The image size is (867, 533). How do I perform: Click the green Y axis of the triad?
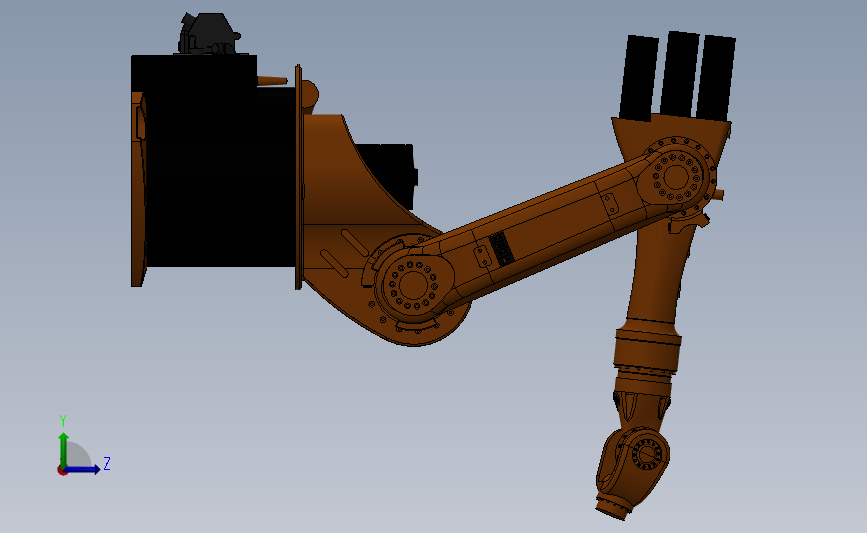click(x=64, y=449)
